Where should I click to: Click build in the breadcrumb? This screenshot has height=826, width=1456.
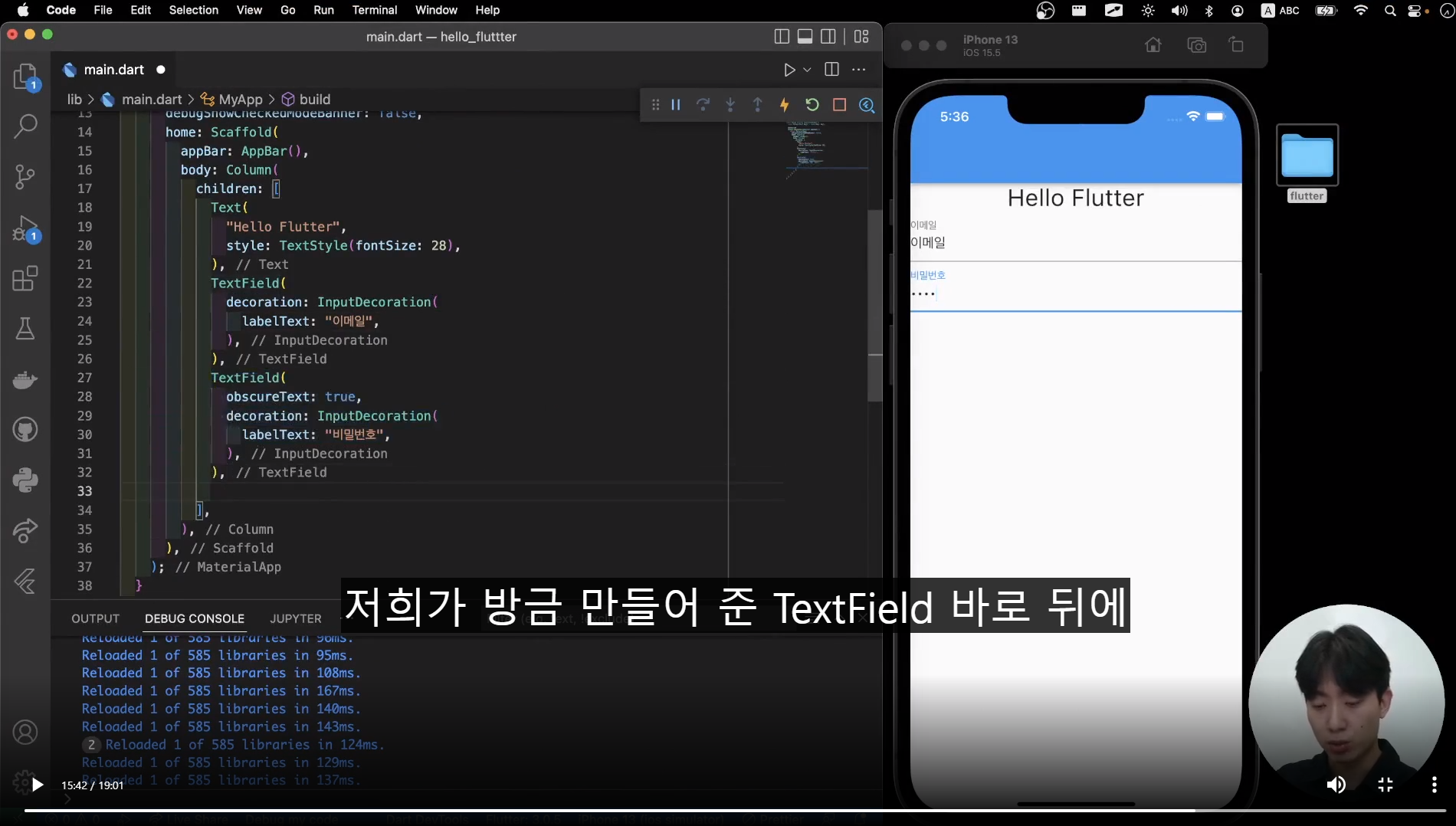click(314, 100)
